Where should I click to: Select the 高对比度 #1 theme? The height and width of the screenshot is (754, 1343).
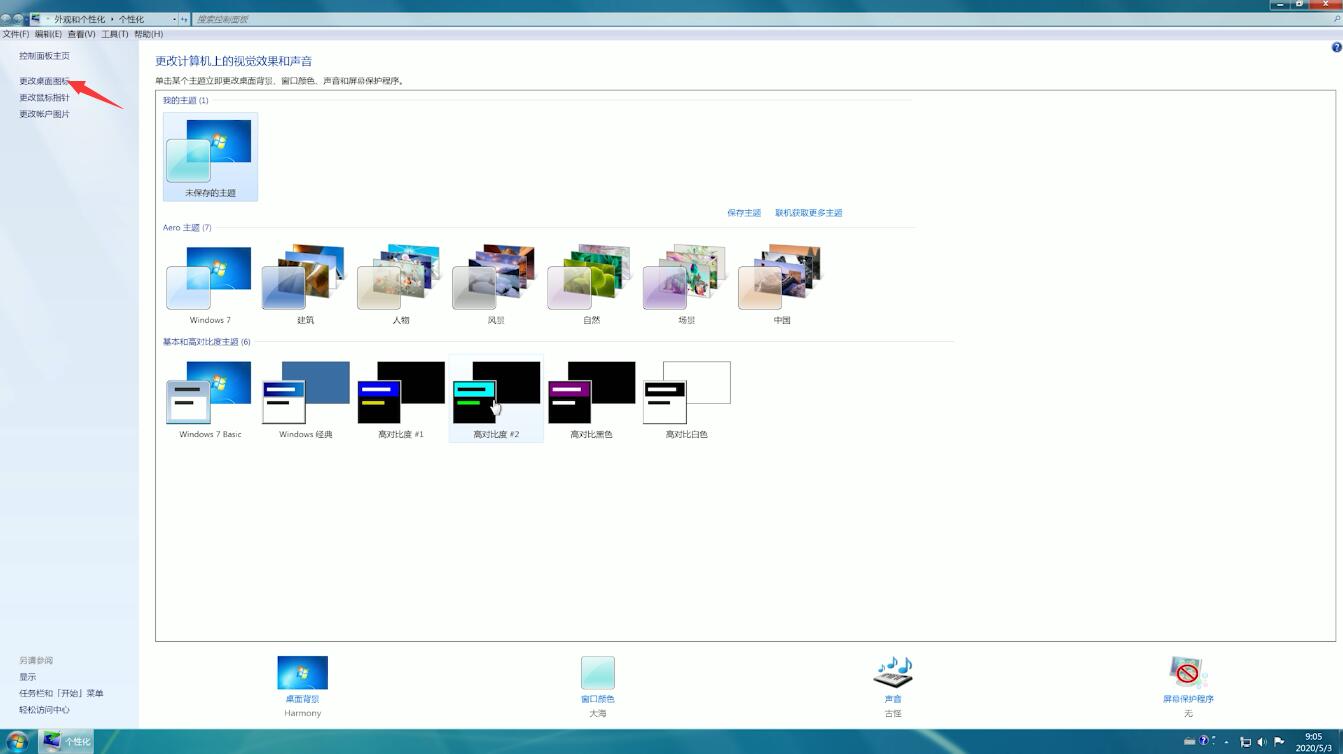click(x=401, y=399)
